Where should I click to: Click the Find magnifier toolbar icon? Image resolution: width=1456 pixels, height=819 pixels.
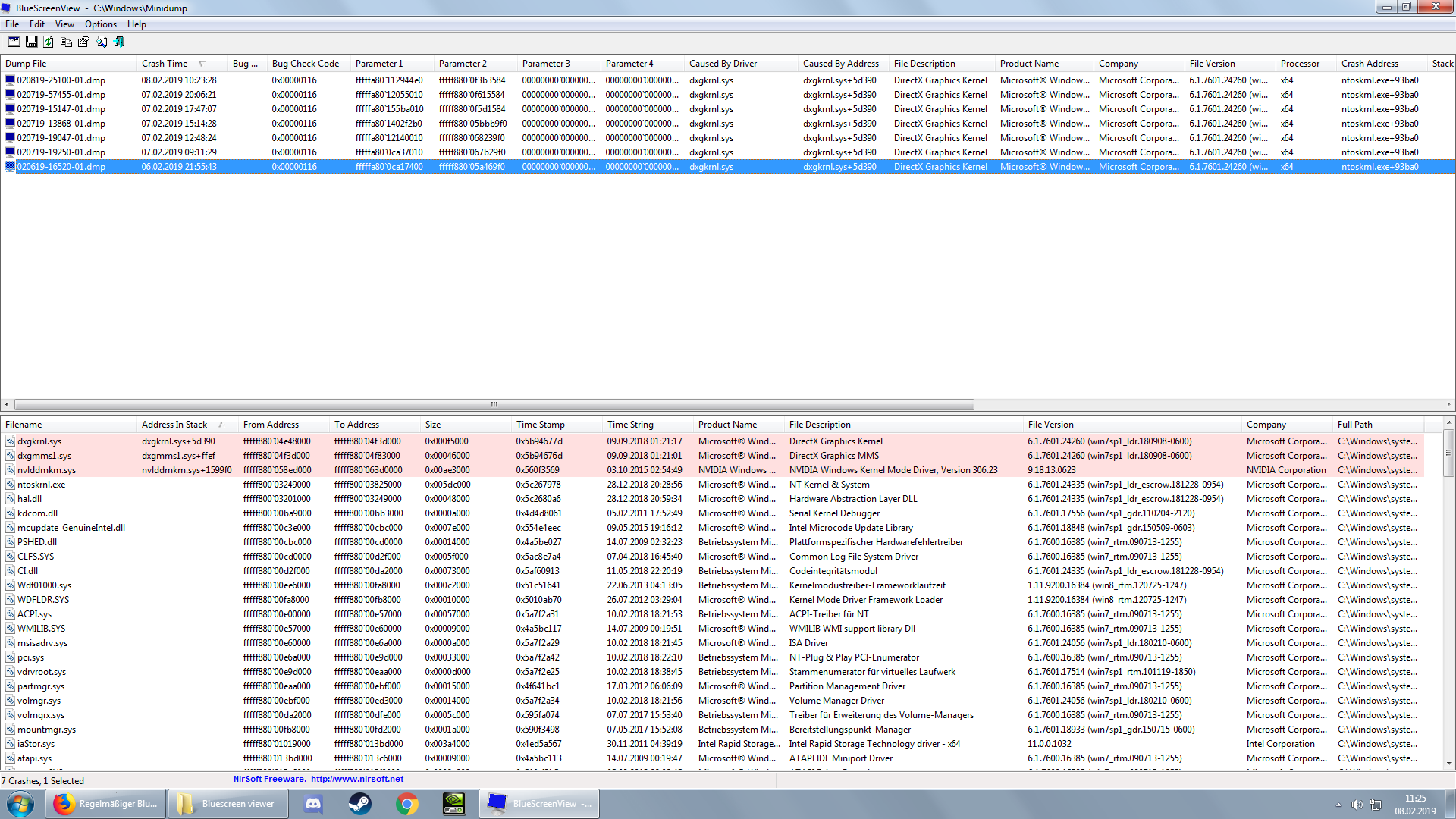101,42
